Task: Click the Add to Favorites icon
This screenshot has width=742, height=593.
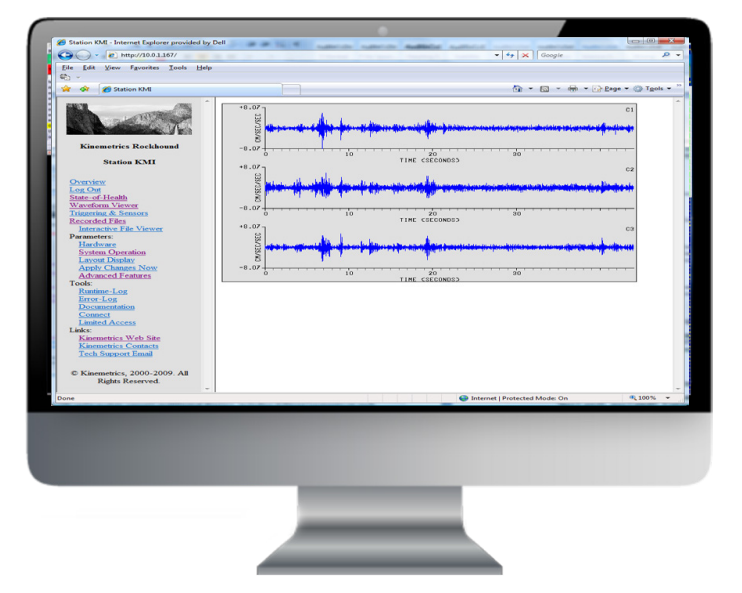Action: [84, 89]
